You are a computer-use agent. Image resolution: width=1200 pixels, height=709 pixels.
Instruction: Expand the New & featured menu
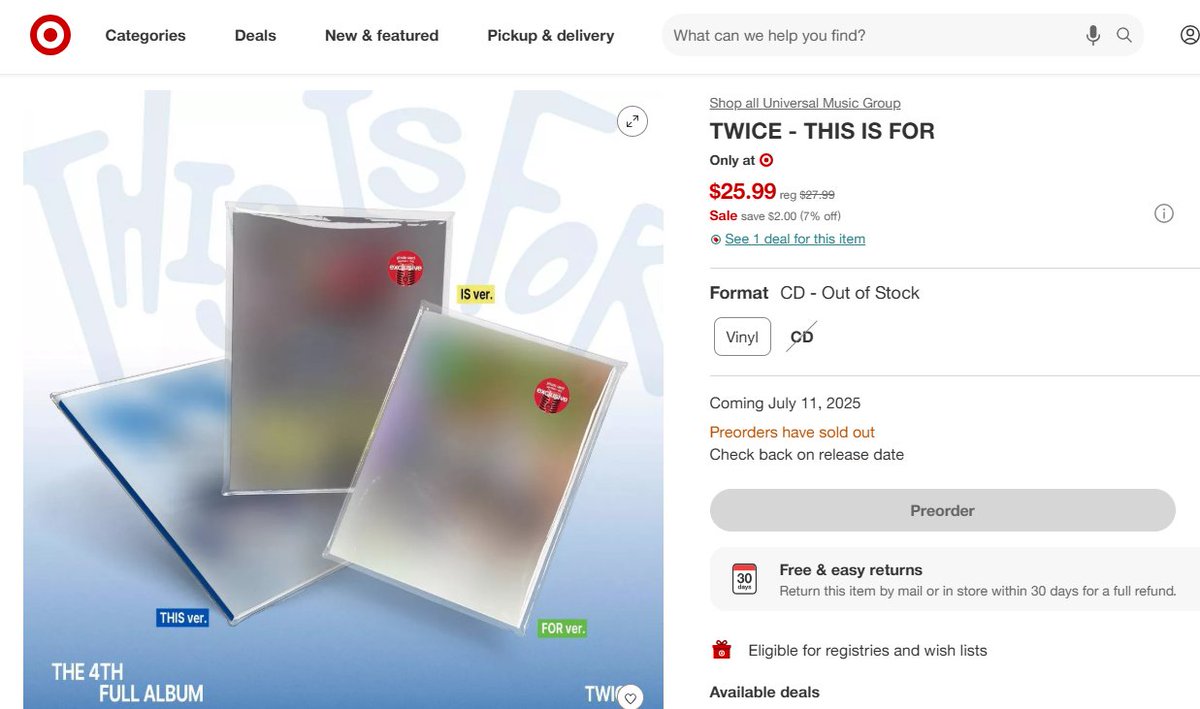tap(382, 36)
